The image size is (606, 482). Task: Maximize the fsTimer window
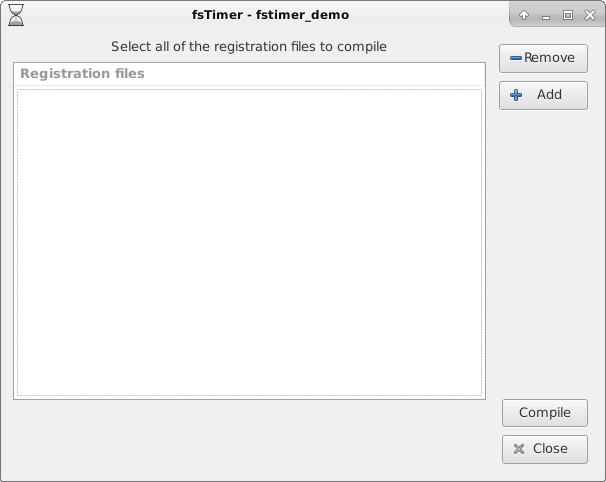pyautogui.click(x=568, y=15)
